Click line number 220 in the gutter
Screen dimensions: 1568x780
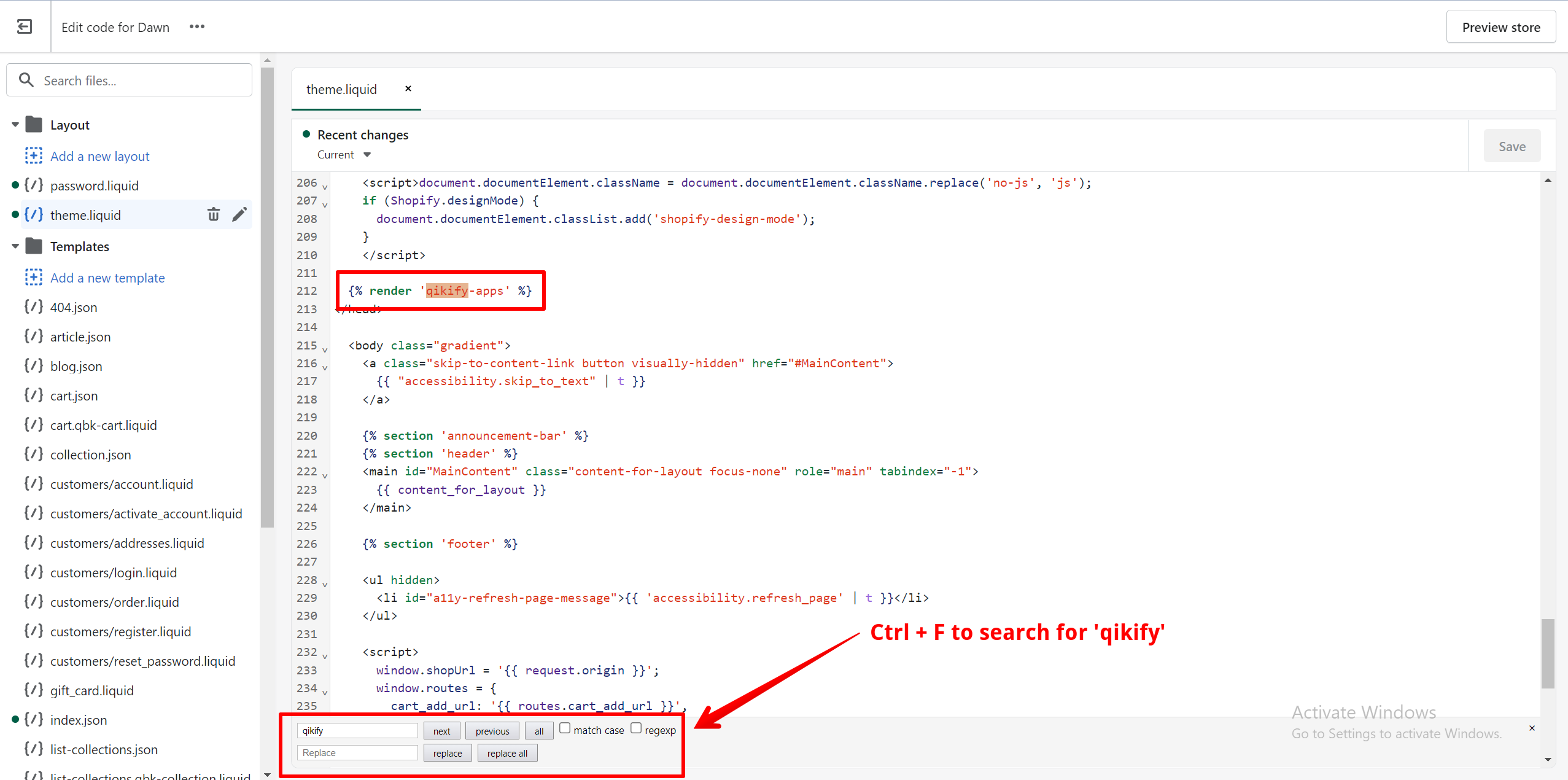click(307, 435)
